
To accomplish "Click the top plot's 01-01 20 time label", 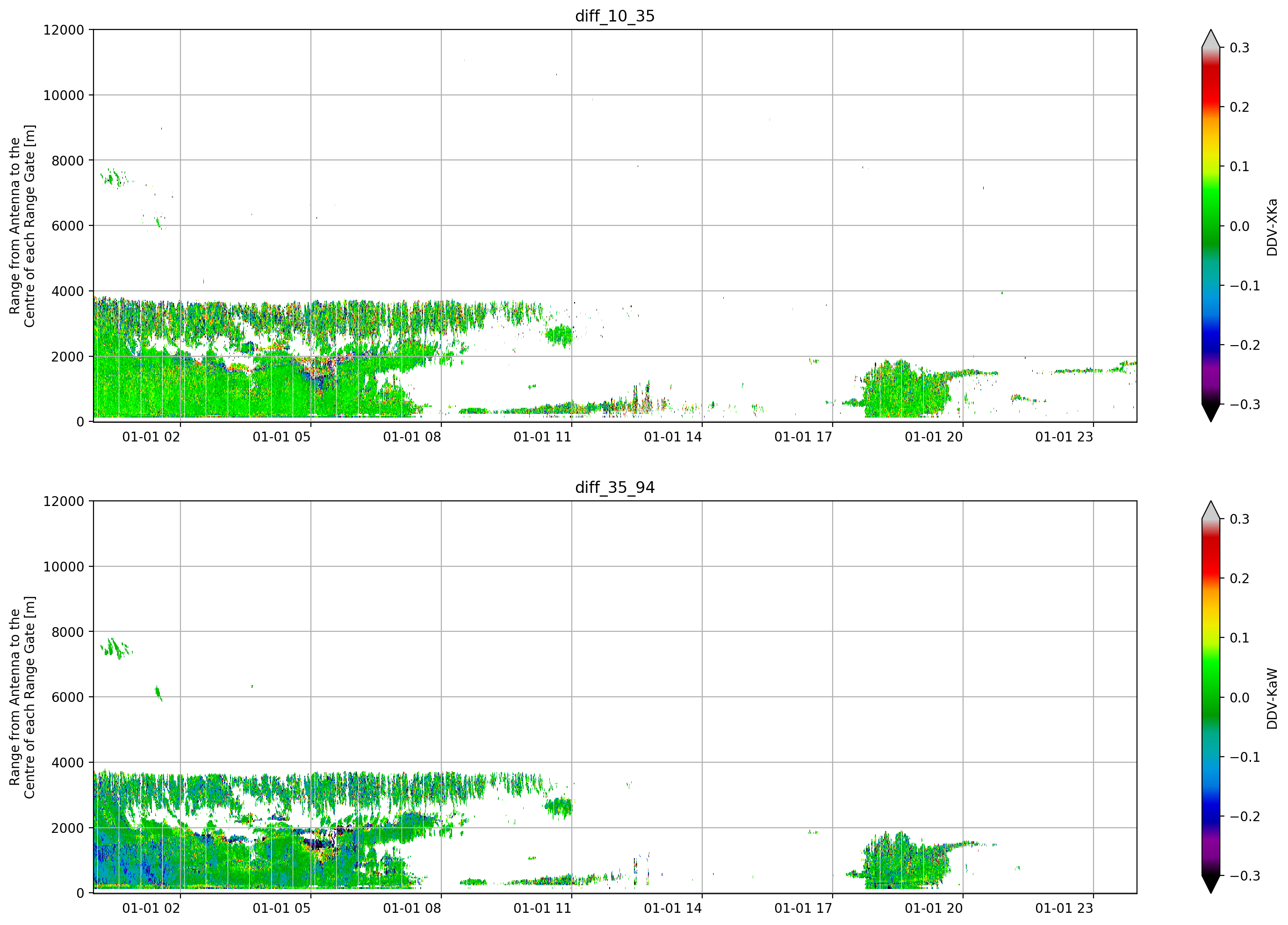I will tap(934, 437).
